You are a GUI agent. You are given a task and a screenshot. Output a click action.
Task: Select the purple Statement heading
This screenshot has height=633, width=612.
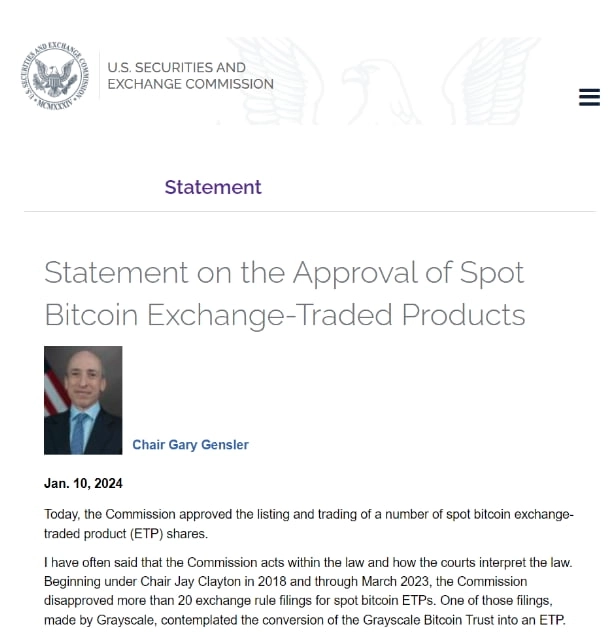coord(213,187)
